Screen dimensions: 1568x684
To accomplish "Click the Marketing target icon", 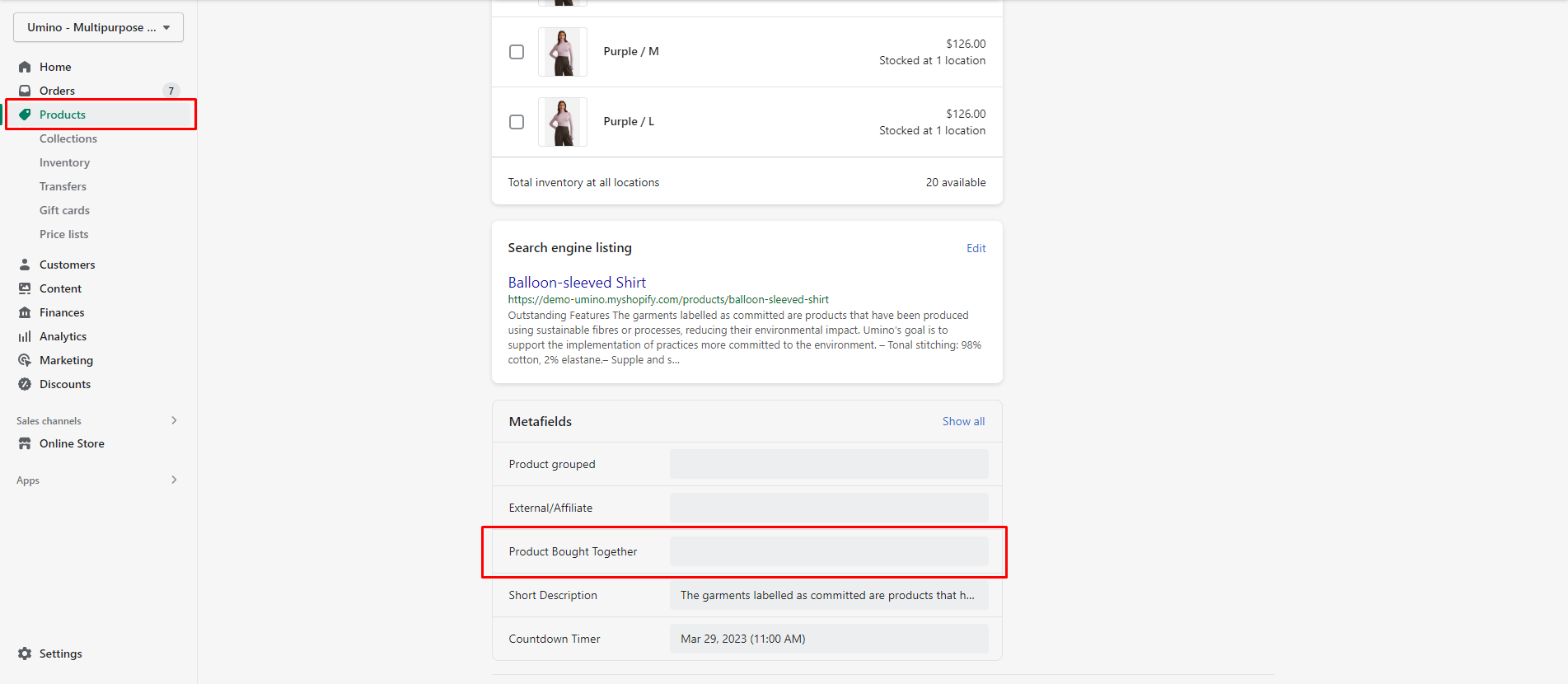I will click(x=25, y=360).
